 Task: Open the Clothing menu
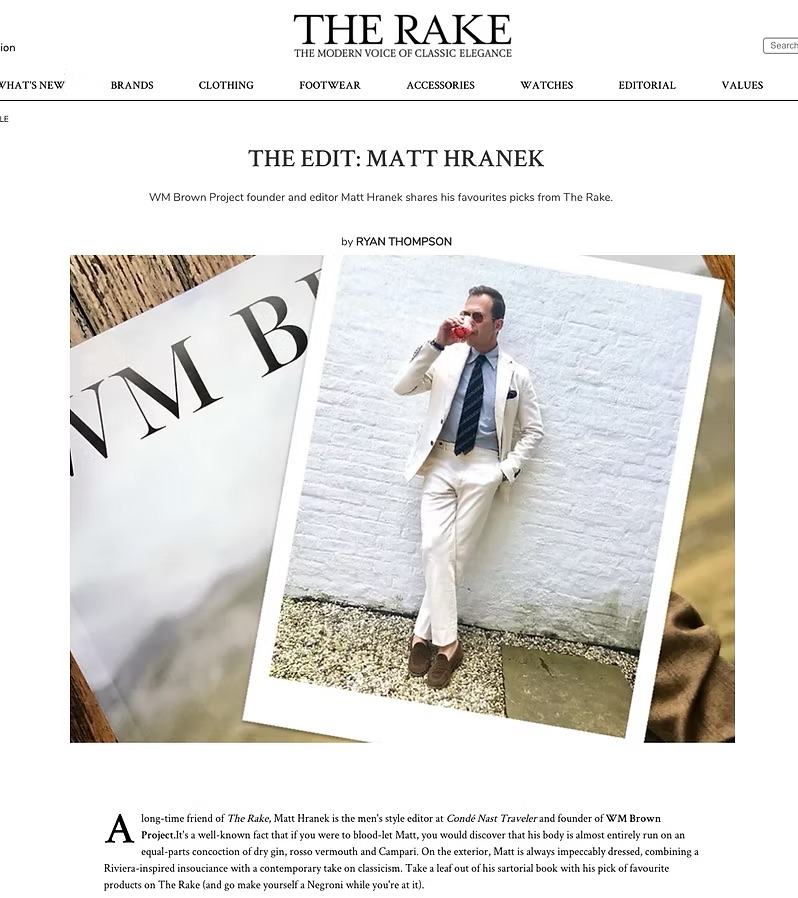point(226,85)
